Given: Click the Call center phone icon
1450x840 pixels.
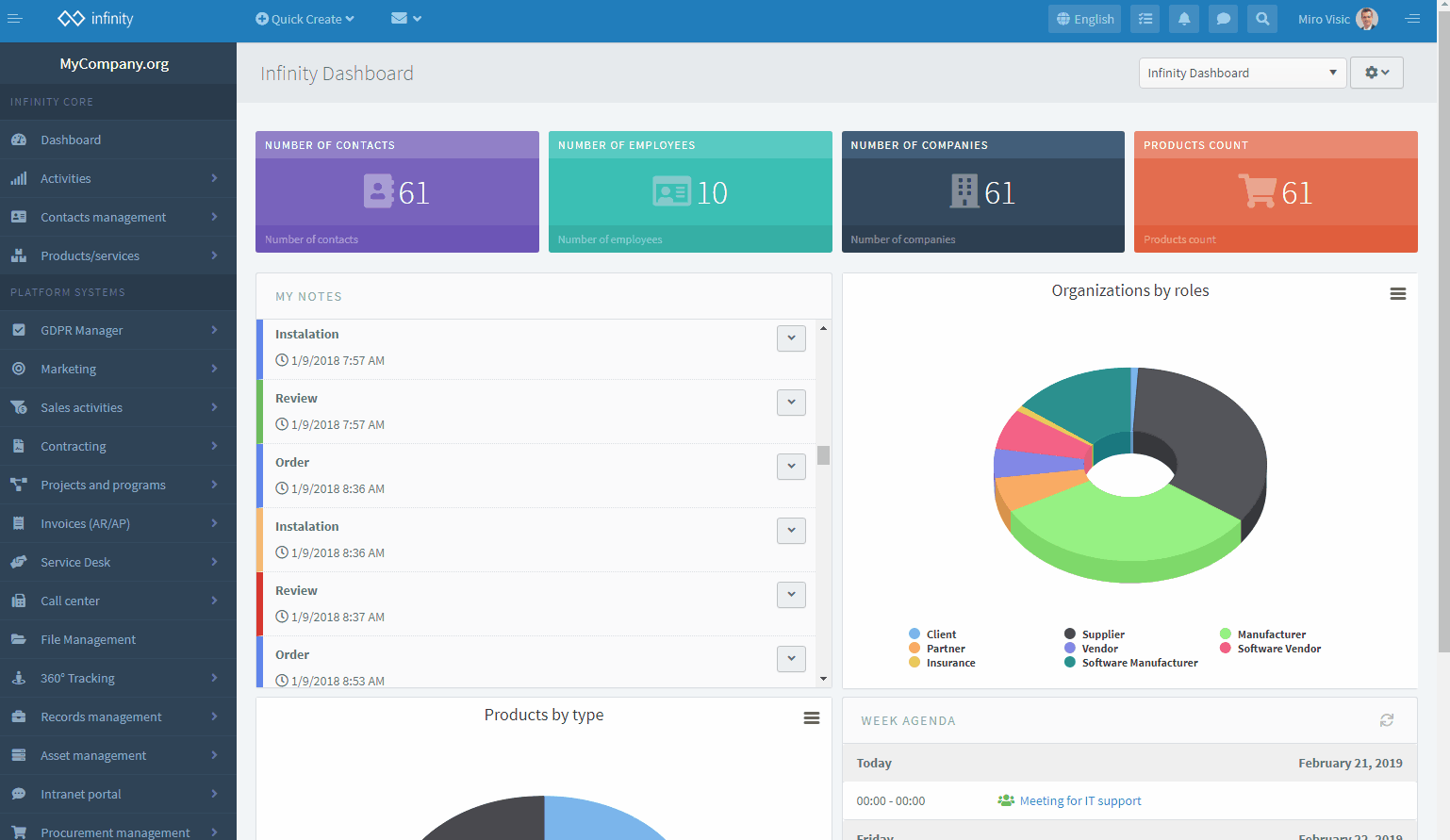Looking at the screenshot, I should 19,601.
